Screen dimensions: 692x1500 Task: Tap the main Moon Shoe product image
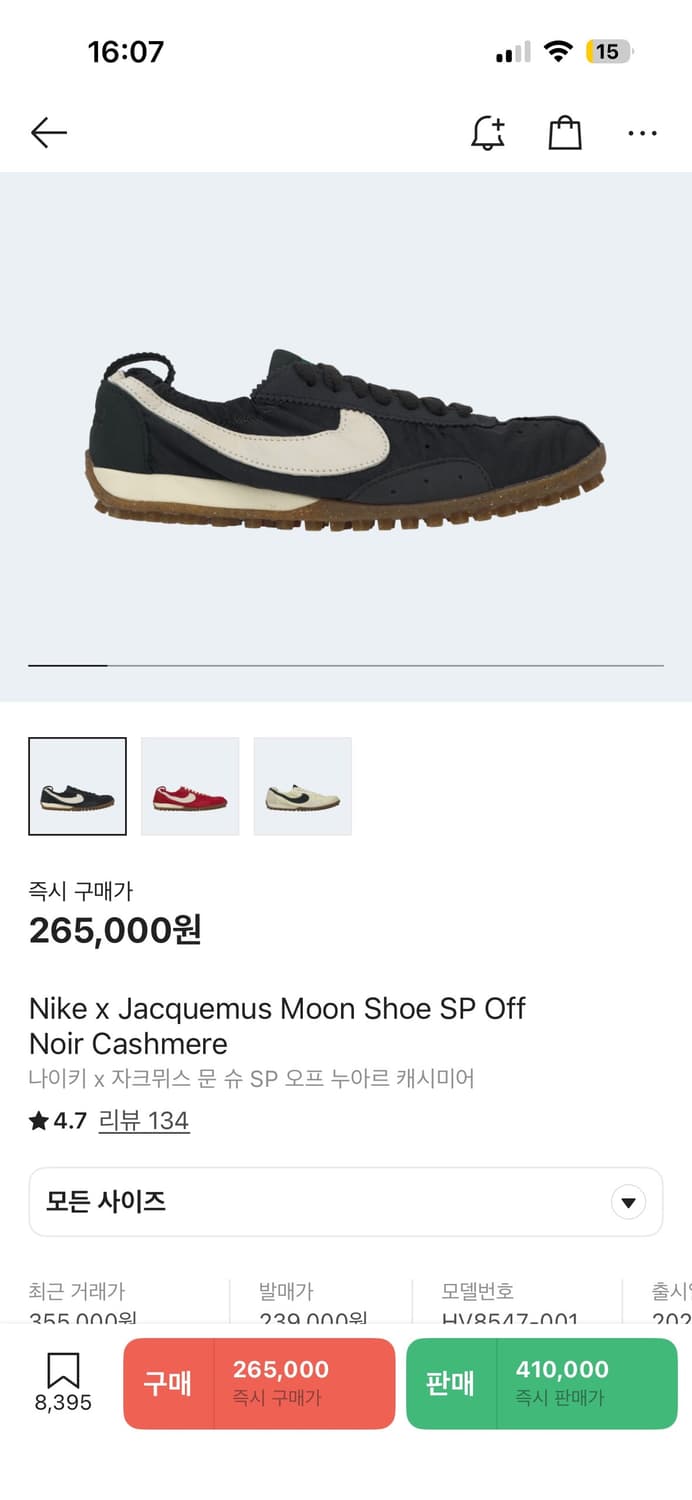point(345,438)
